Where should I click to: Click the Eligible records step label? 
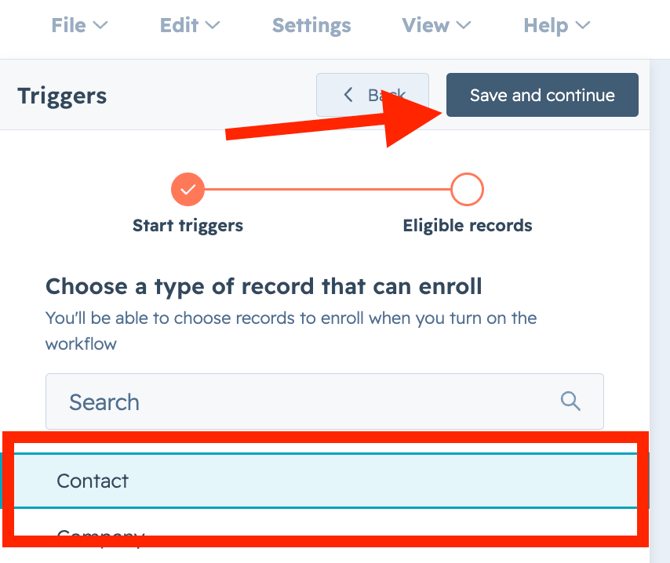coord(467,225)
